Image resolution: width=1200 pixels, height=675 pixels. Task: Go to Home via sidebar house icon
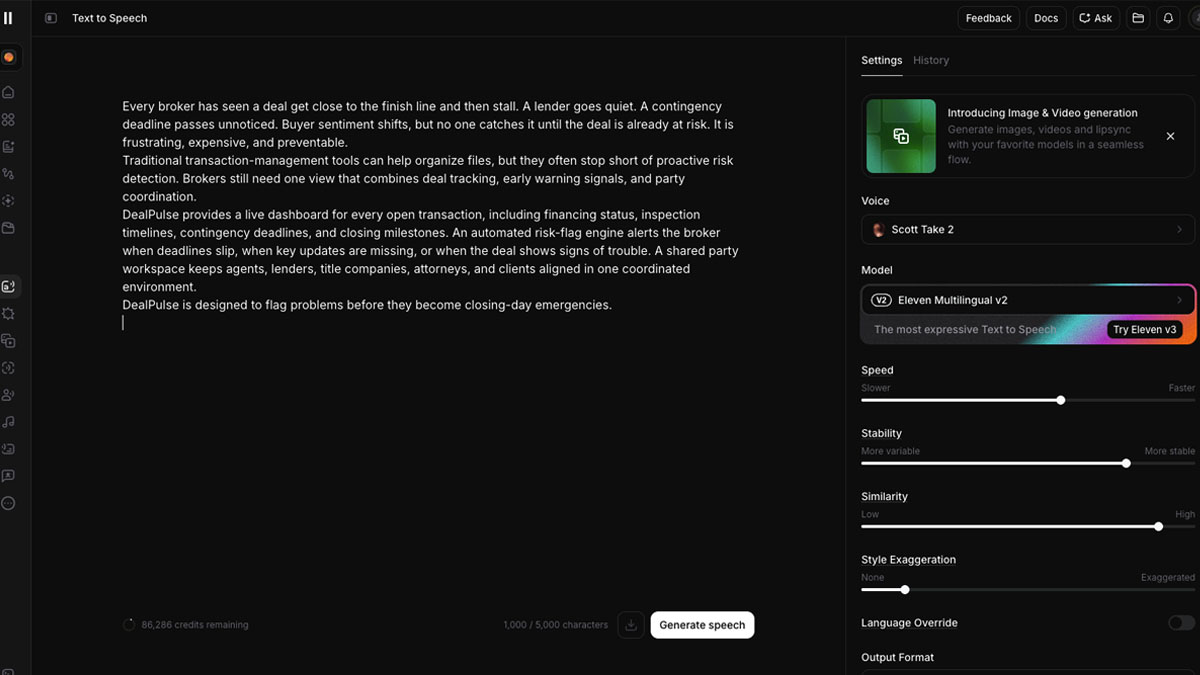(x=9, y=92)
